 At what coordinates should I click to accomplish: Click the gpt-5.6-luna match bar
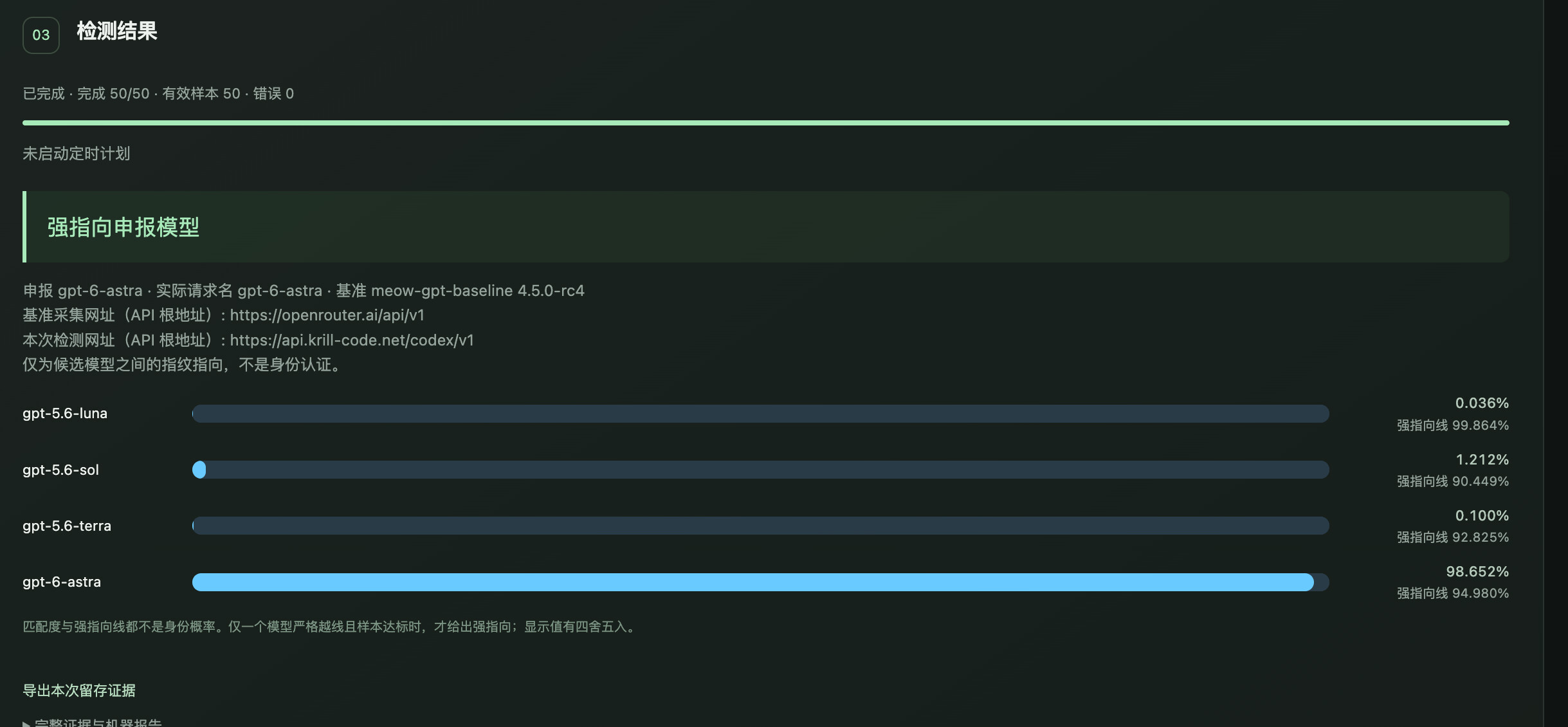click(761, 414)
